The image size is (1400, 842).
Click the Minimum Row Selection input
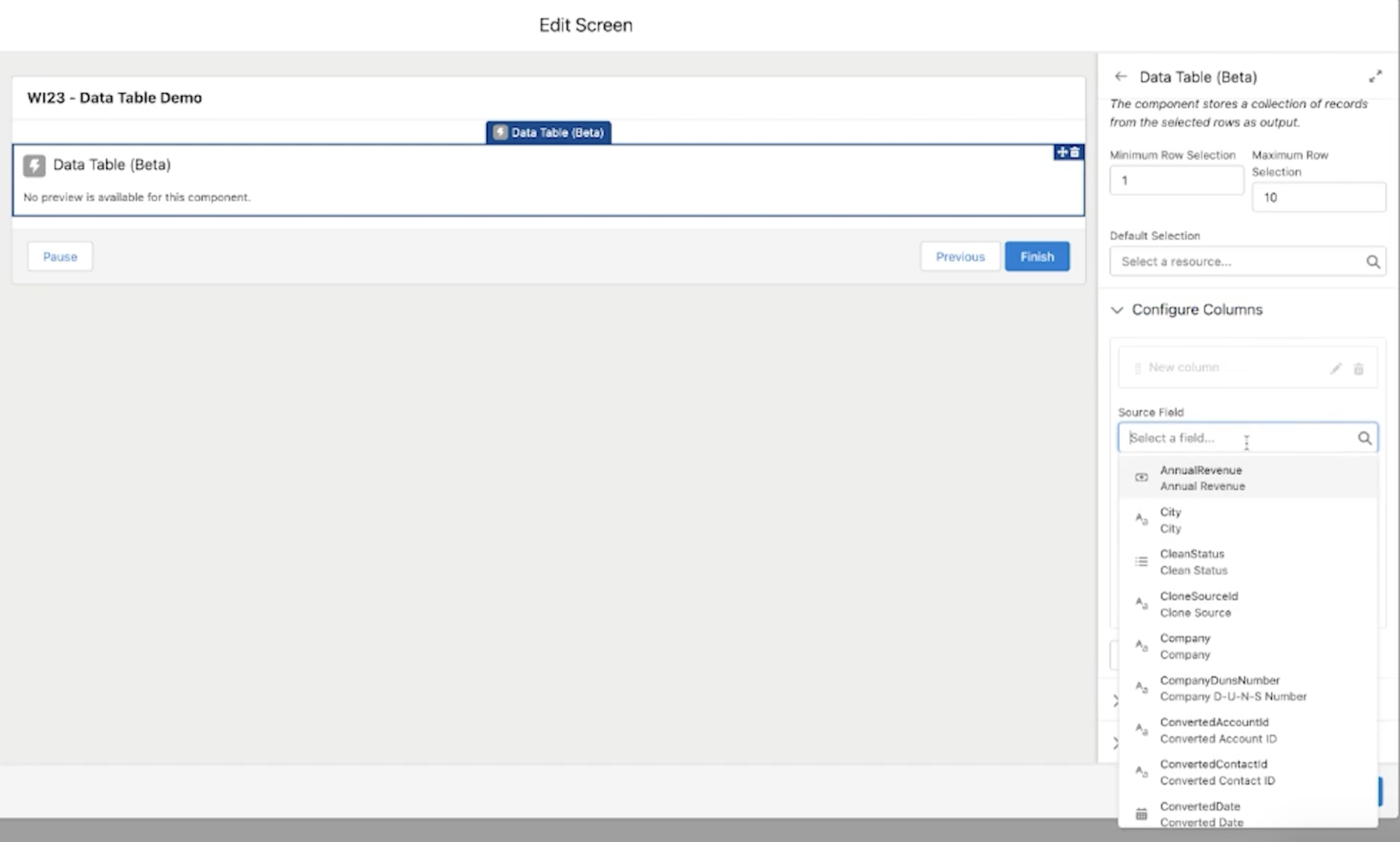pyautogui.click(x=1176, y=181)
